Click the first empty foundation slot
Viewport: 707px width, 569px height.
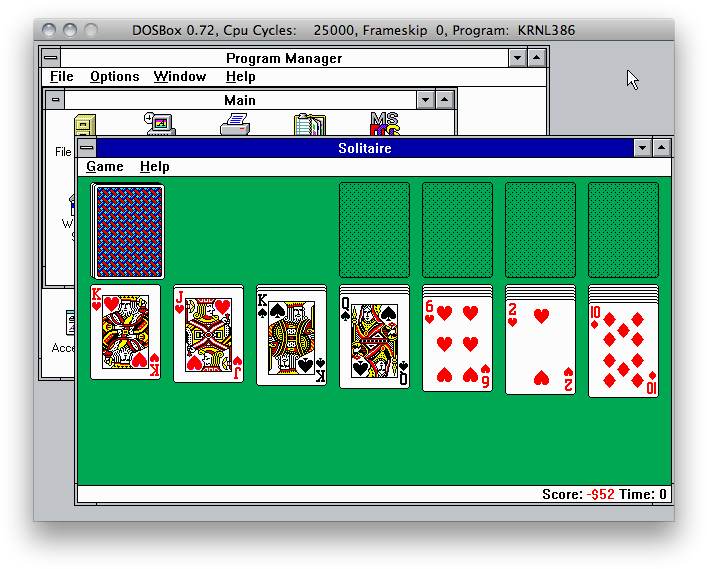(375, 230)
